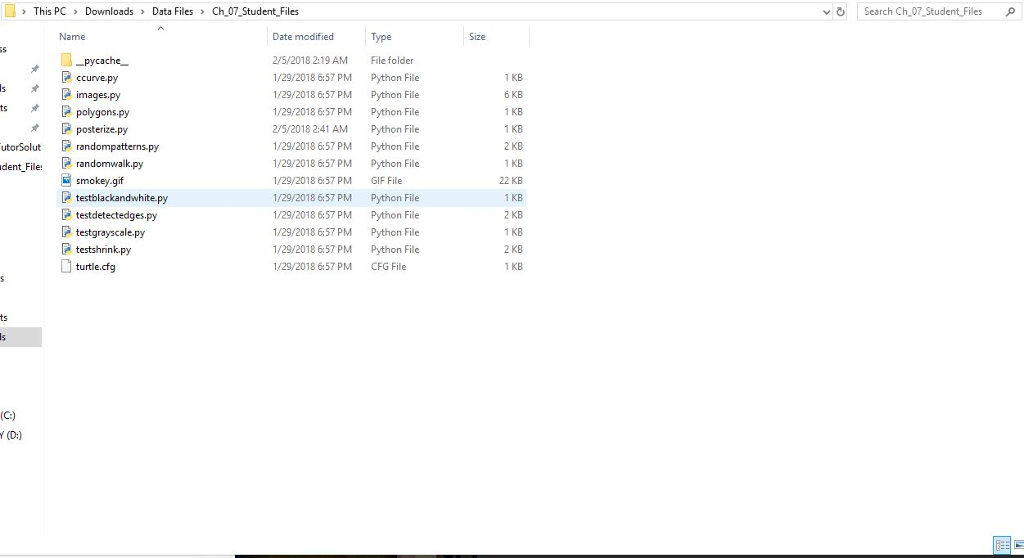Select polygons.py file name
Screen dimensions: 1024x558
click(103, 112)
